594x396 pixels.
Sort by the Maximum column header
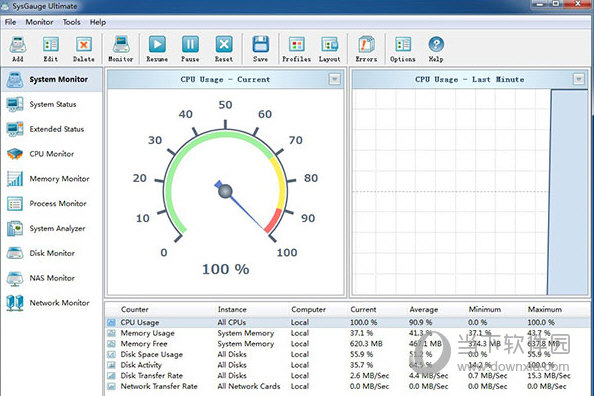pyautogui.click(x=545, y=309)
